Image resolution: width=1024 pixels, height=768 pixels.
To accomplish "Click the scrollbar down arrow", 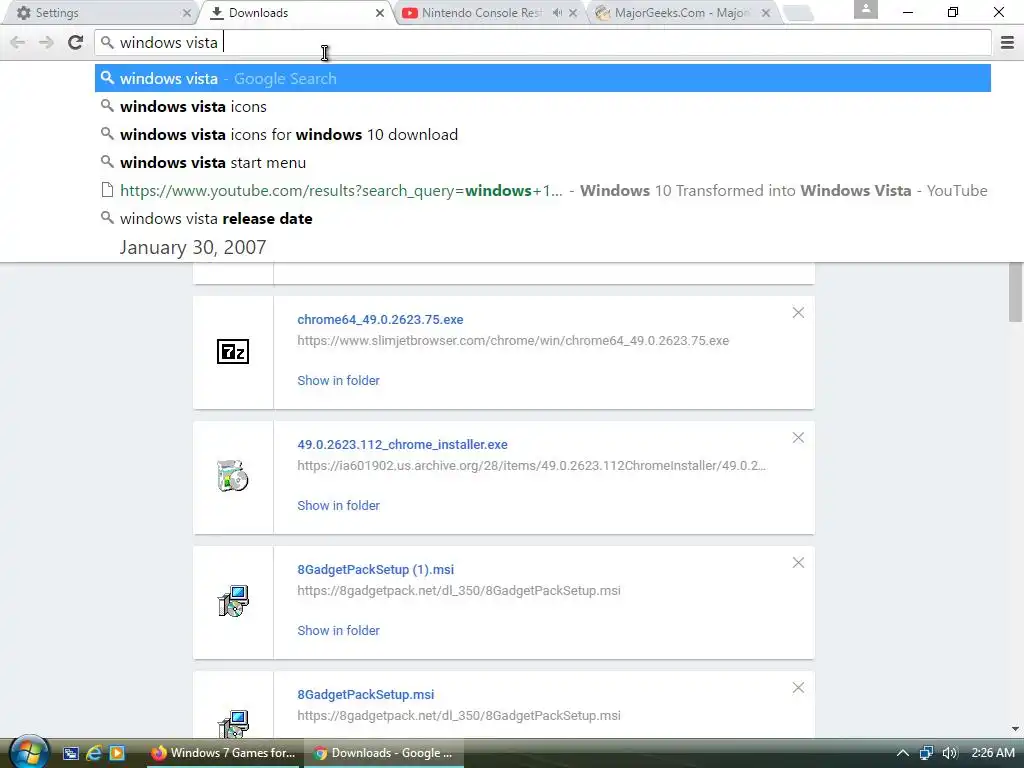I will coord(1015,729).
